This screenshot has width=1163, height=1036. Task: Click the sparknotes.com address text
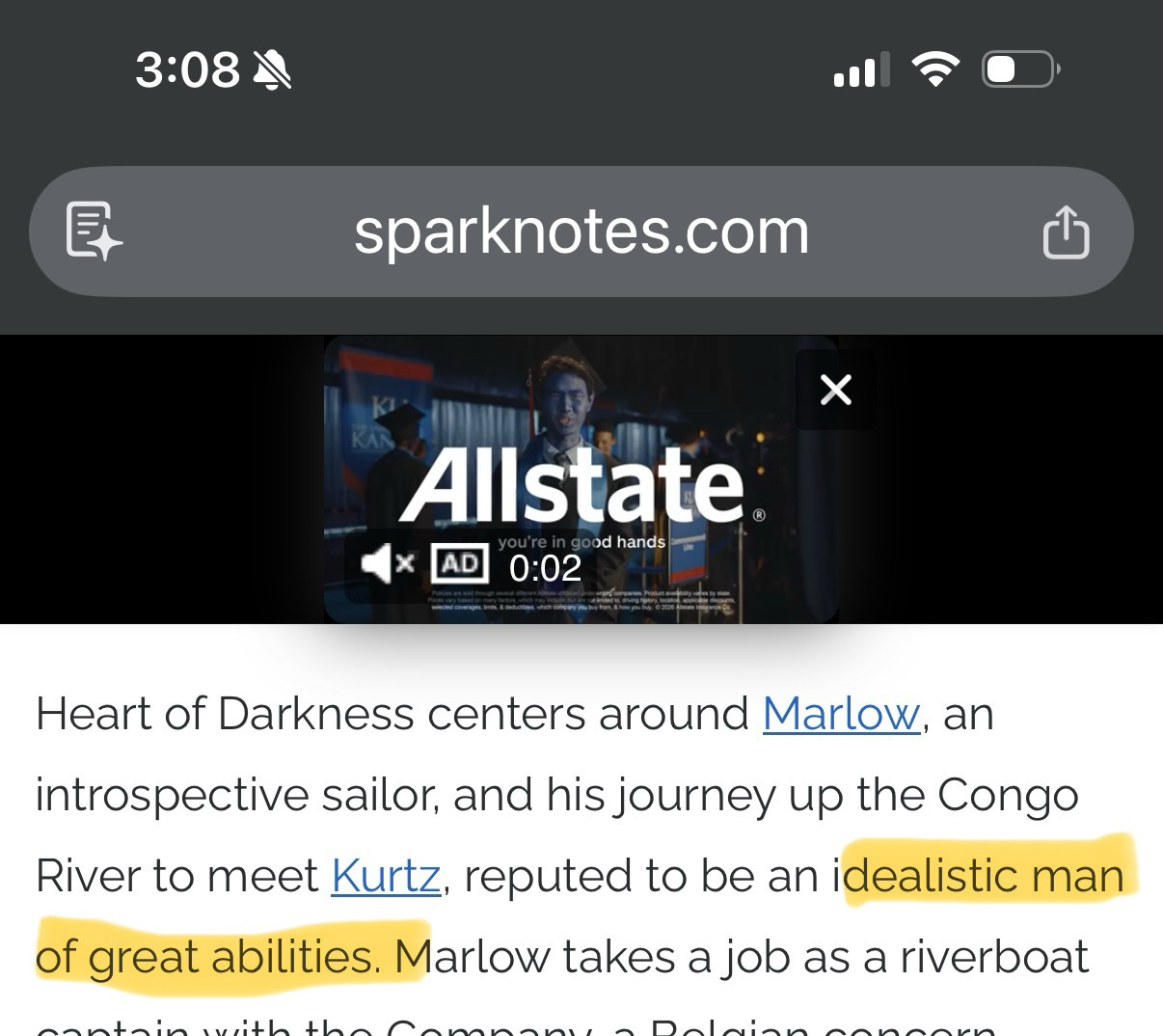tap(581, 232)
